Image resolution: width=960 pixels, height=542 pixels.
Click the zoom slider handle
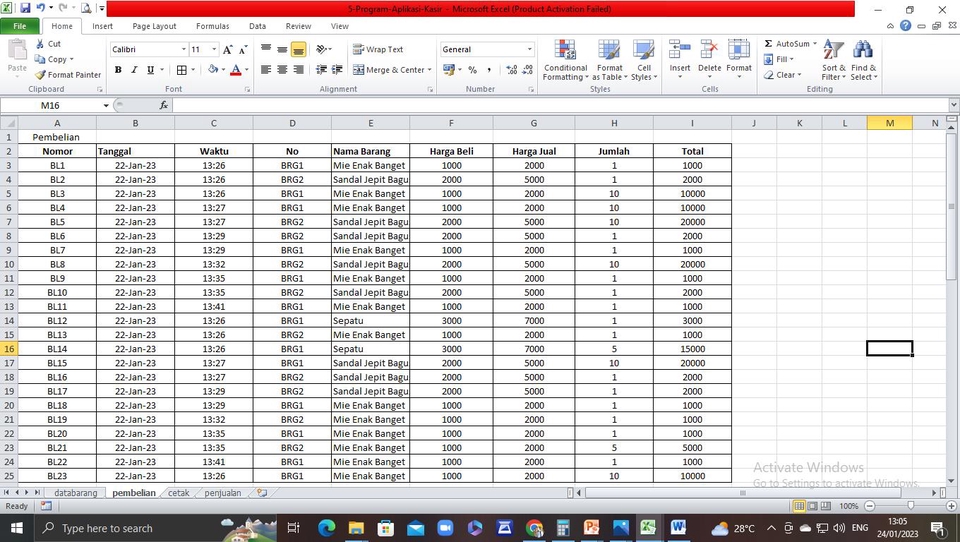(x=911, y=506)
